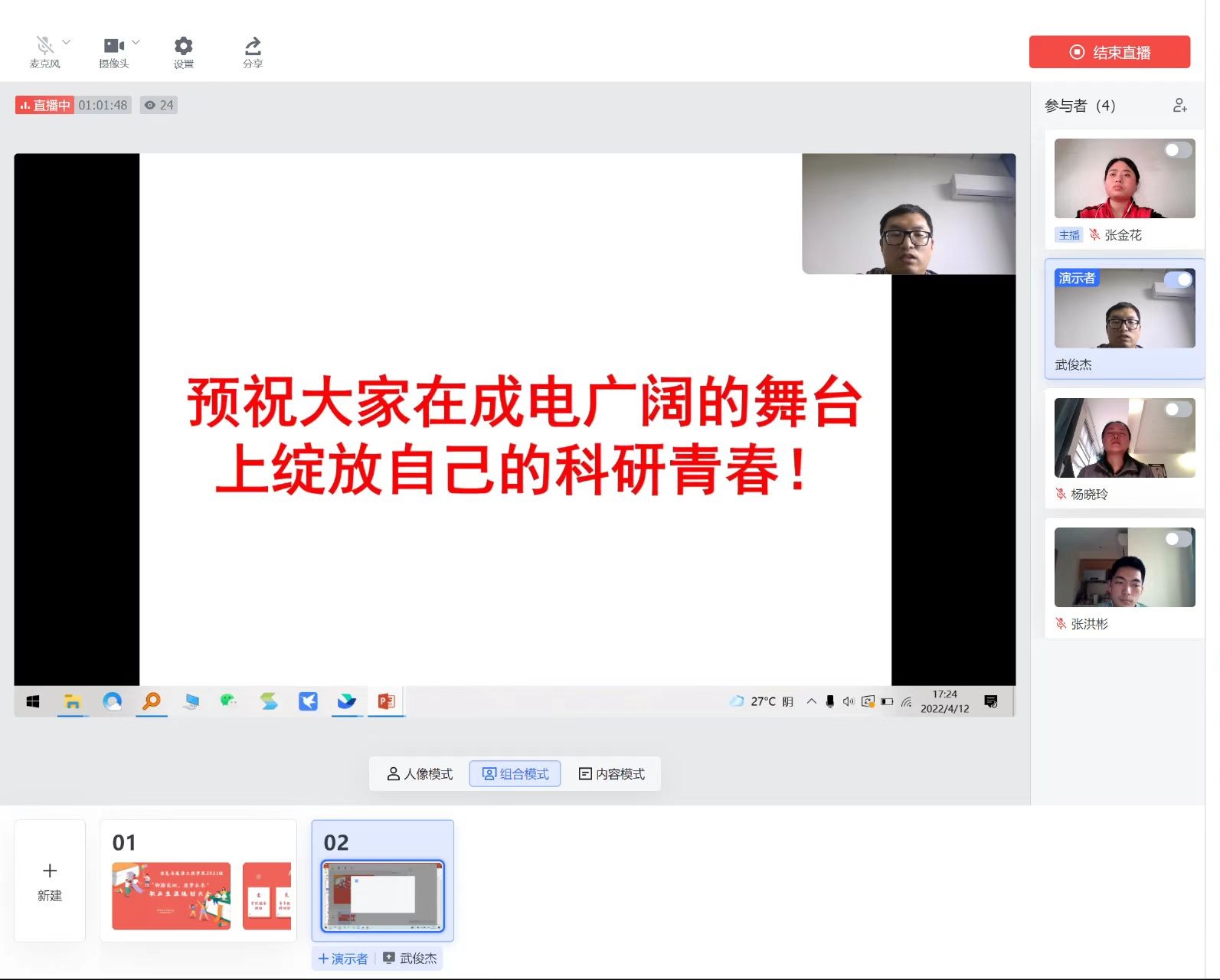The height and width of the screenshot is (980, 1220).
Task: Click the microphone mute icon
Action: tap(44, 45)
